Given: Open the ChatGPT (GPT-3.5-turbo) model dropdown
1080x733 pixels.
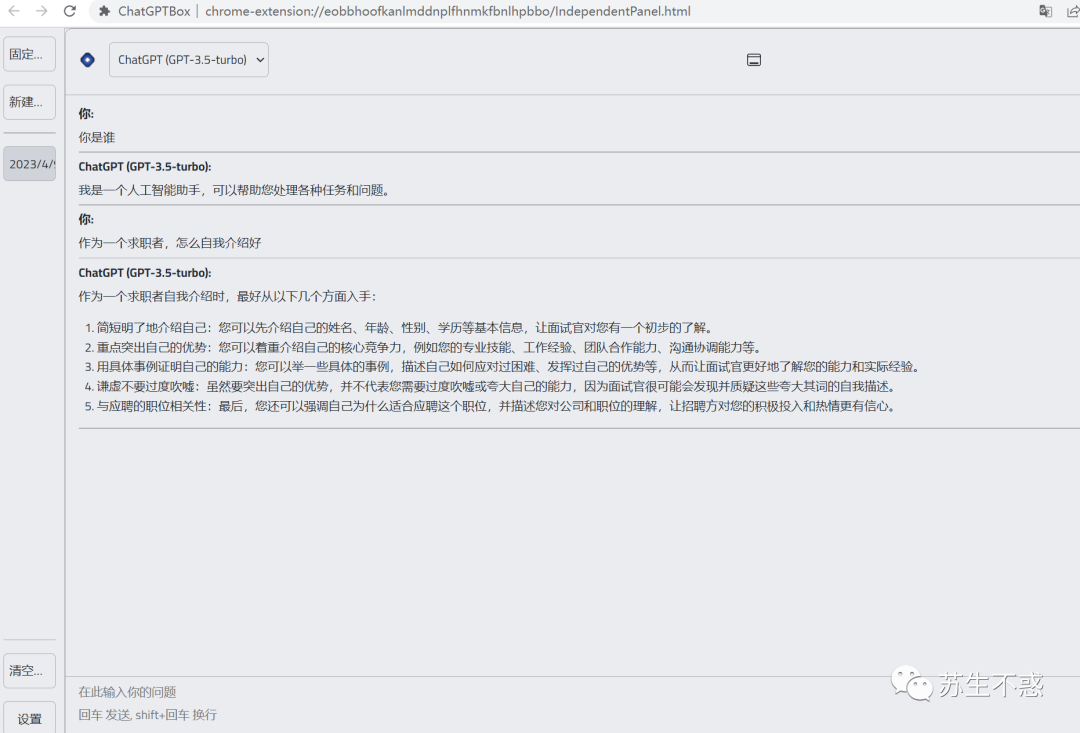Looking at the screenshot, I should (x=189, y=60).
